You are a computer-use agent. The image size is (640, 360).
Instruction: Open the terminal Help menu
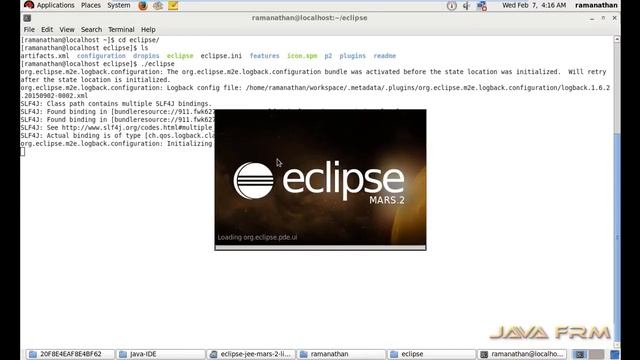[148, 29]
